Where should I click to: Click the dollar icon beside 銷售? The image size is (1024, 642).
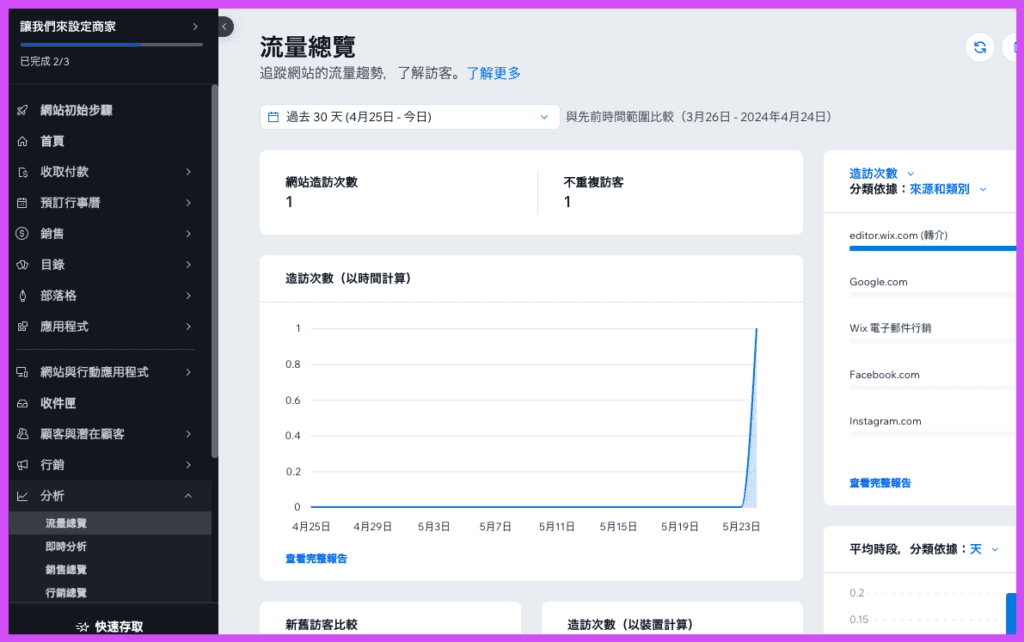pyautogui.click(x=22, y=234)
